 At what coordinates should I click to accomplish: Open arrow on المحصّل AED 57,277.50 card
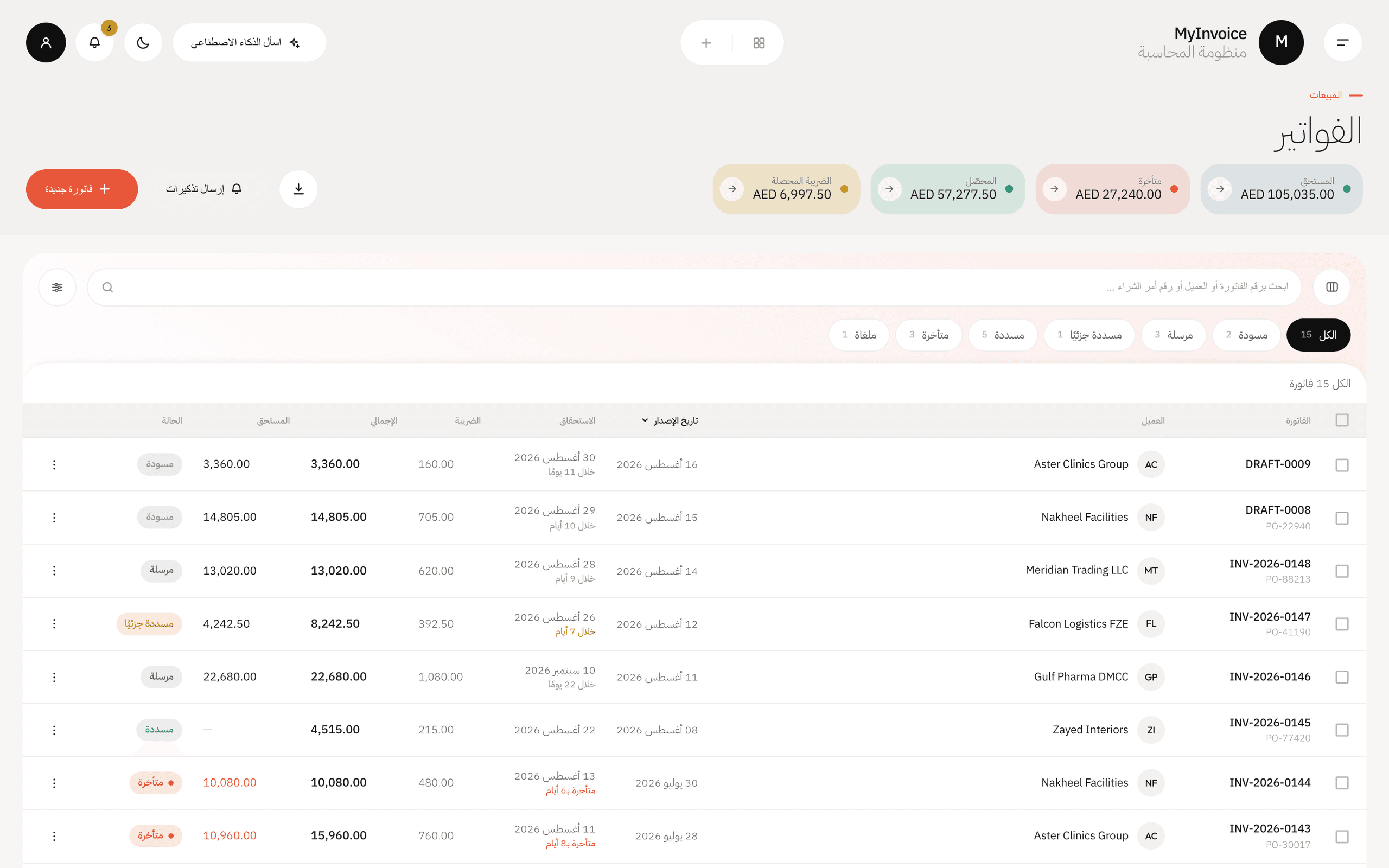point(889,189)
